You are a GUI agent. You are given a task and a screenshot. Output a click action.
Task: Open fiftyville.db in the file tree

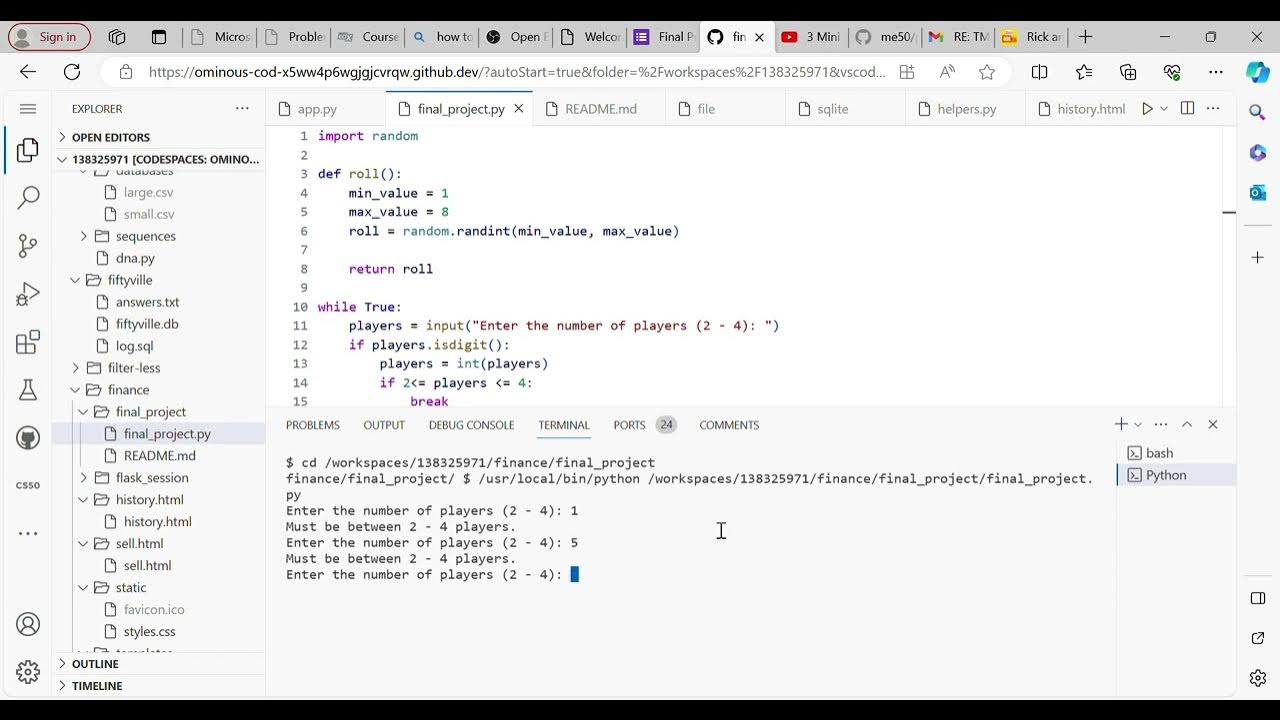pos(147,324)
